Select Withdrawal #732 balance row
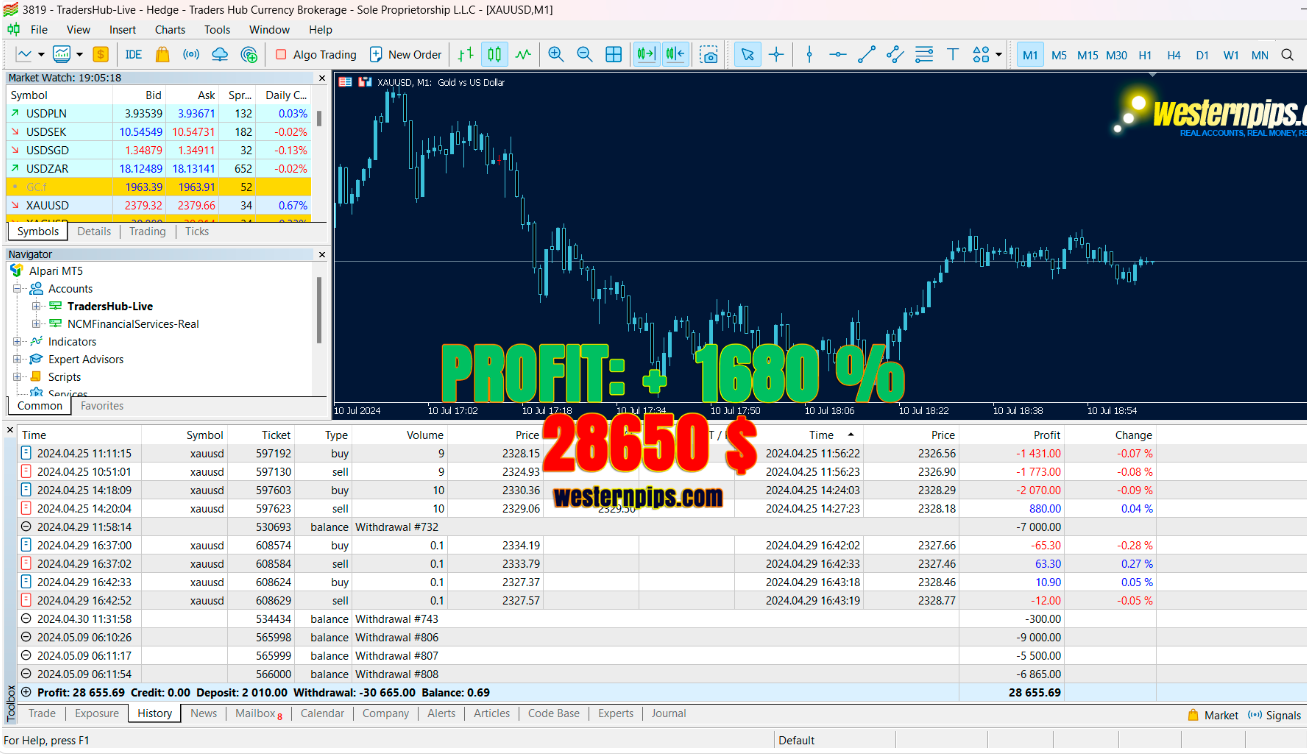The width and height of the screenshot is (1307, 756). (662, 527)
